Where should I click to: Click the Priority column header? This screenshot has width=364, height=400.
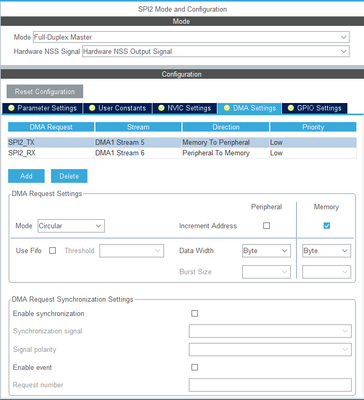(313, 127)
